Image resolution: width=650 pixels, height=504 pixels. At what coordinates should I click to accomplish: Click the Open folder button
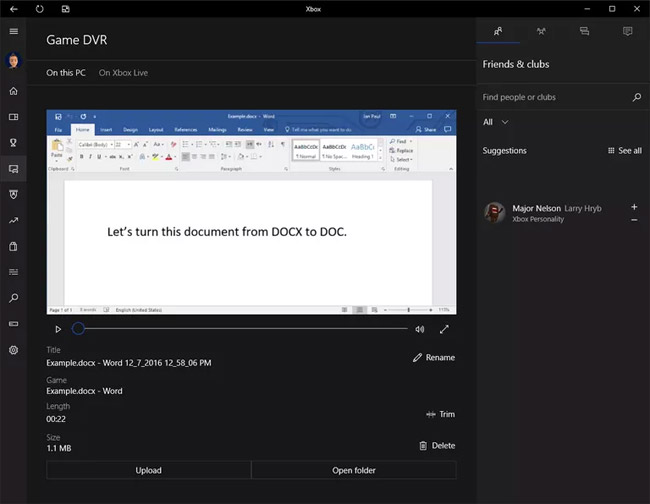tap(353, 470)
